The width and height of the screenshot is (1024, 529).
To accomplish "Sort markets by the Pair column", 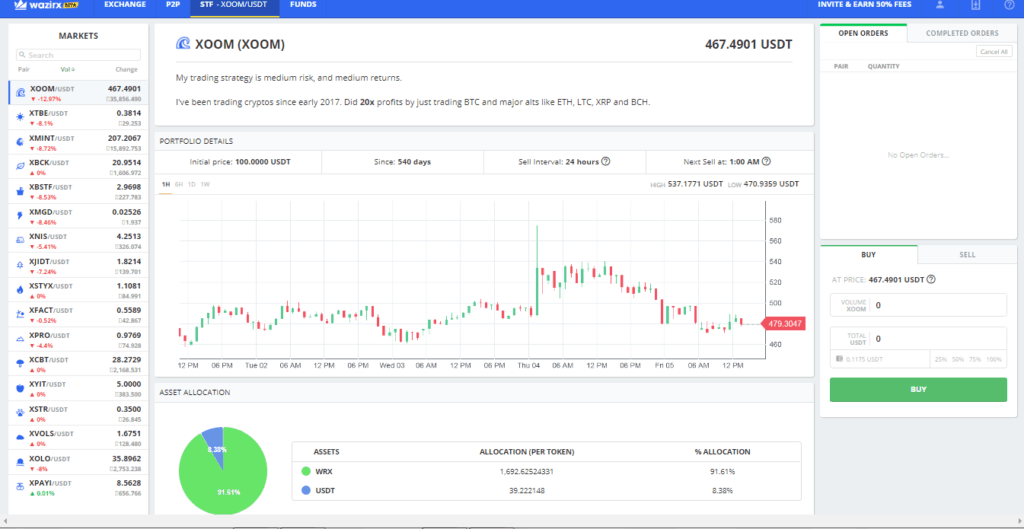I will 24,69.
